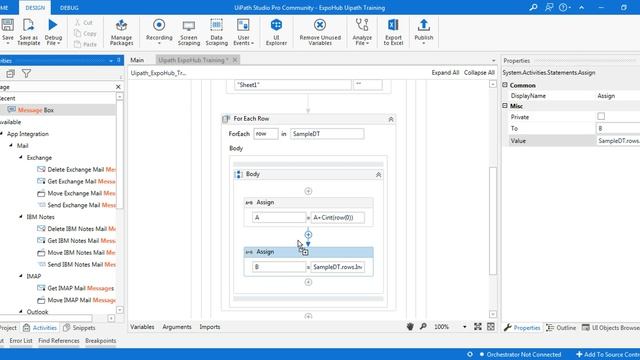Click the fit to screen icon
This screenshot has height=360, width=640.
click(478, 327)
